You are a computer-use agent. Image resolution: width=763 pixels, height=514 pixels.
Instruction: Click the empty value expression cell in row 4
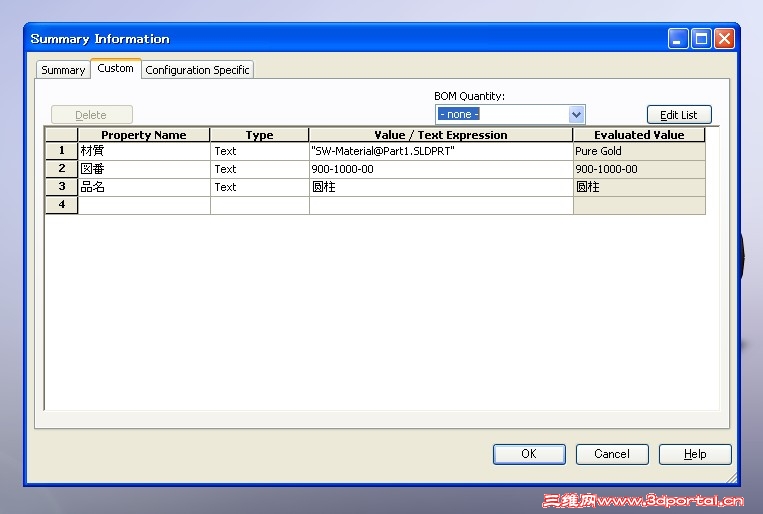pos(441,205)
